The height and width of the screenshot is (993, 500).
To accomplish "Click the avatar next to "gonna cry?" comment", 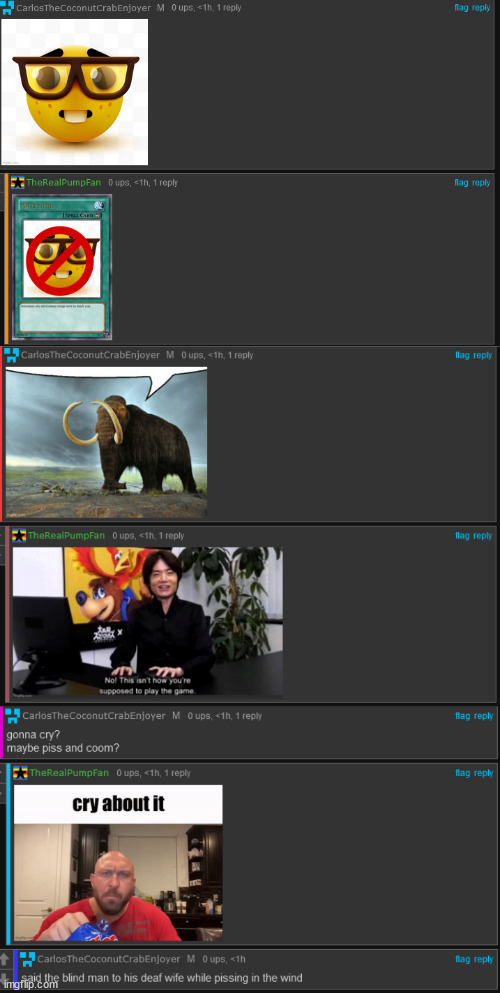I will 13,716.
